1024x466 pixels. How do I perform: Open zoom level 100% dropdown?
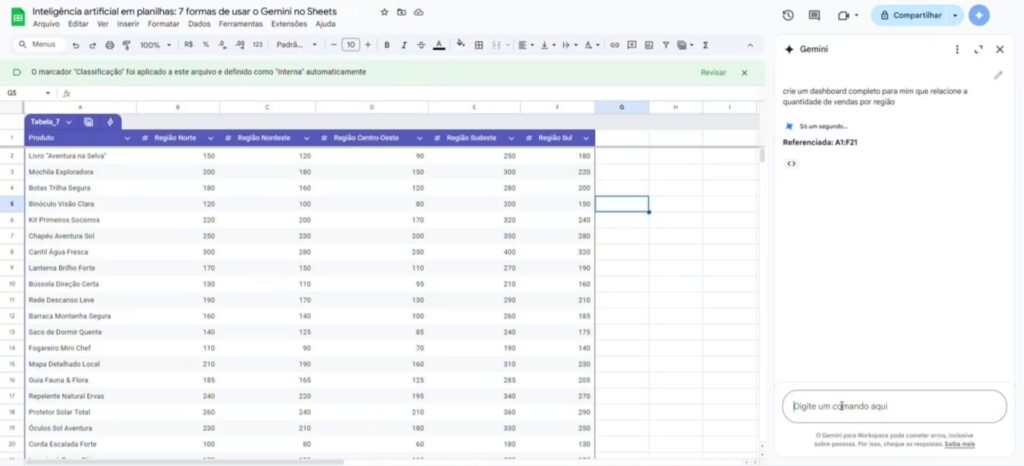tap(155, 45)
